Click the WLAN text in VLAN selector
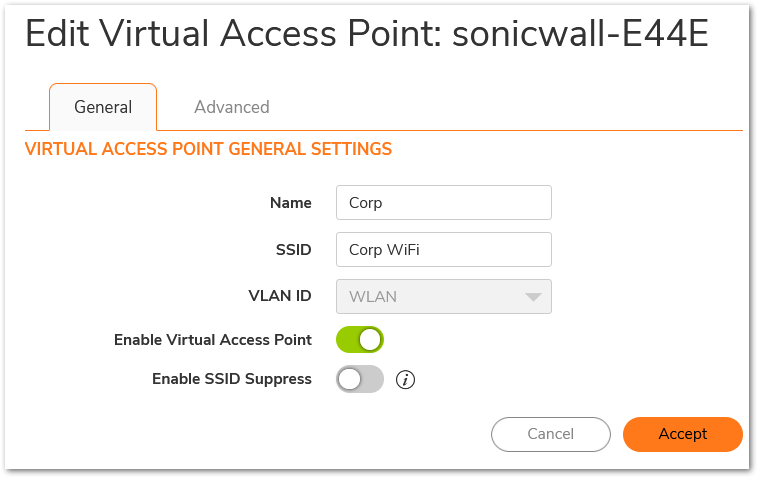 tap(373, 296)
